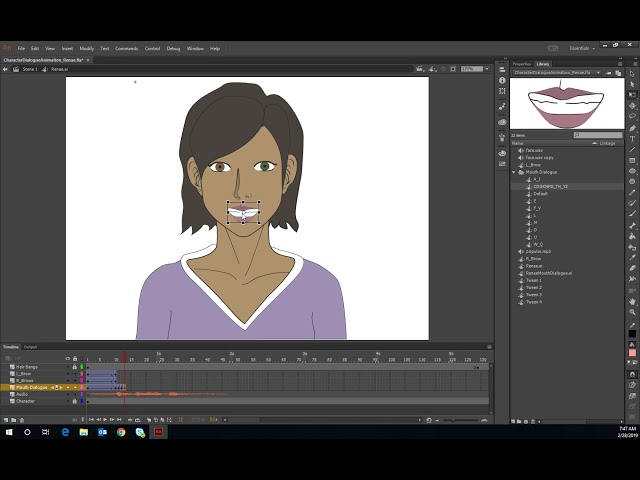
Task: Pin the current library
Action: click(x=609, y=73)
